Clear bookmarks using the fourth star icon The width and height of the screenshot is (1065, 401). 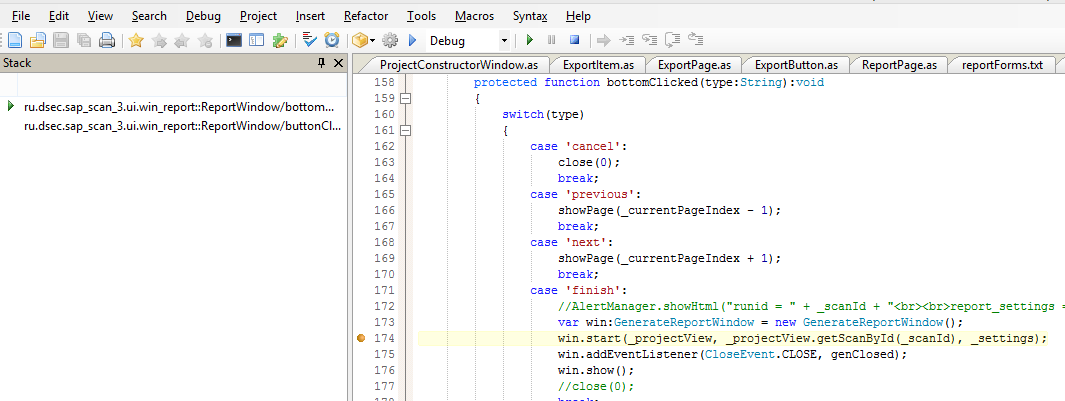click(x=204, y=41)
